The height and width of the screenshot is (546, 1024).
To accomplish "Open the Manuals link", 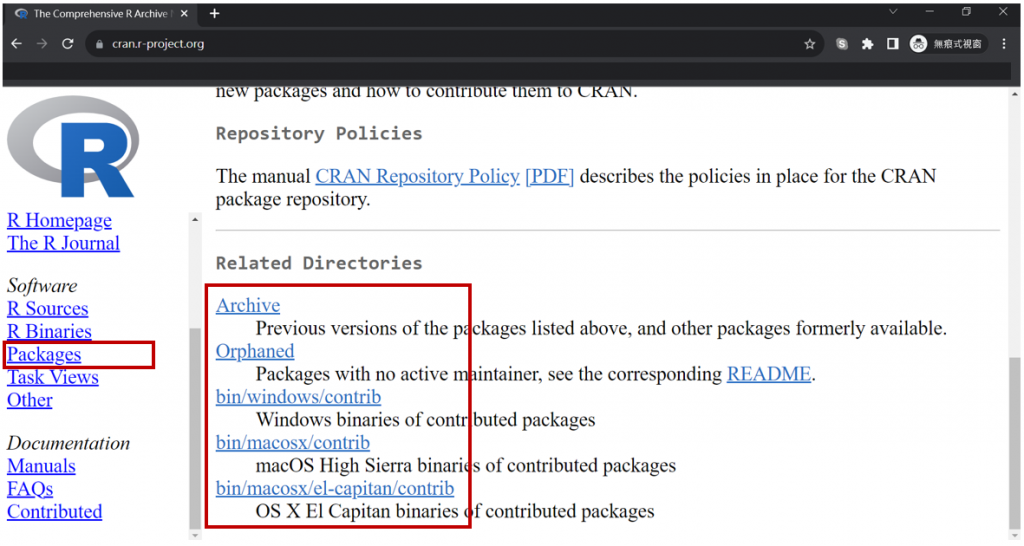I will click(x=41, y=466).
